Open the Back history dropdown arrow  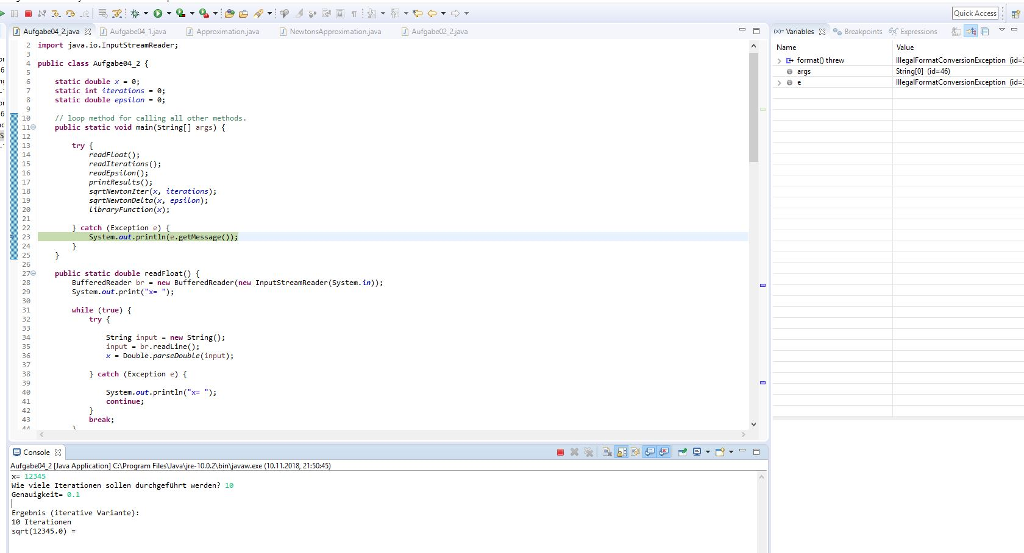(443, 13)
